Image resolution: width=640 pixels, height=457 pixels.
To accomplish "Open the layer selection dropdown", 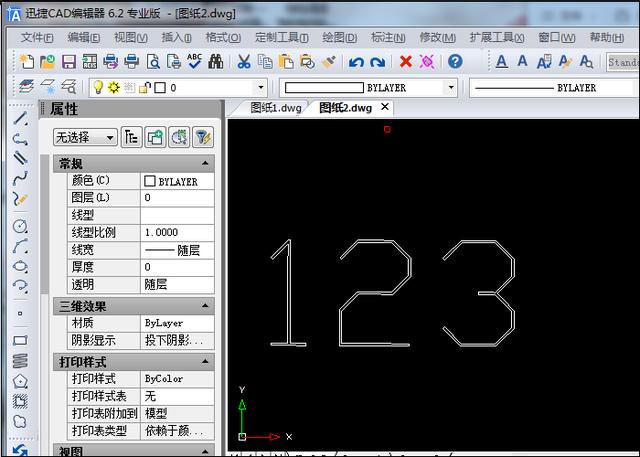I will coord(260,87).
